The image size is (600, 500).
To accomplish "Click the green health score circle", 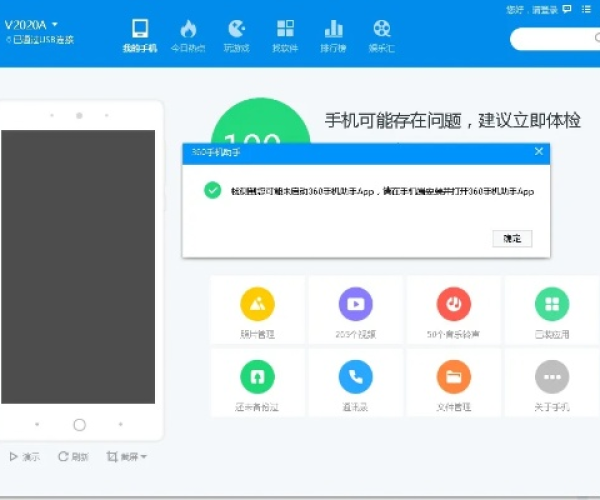I will point(261,121).
